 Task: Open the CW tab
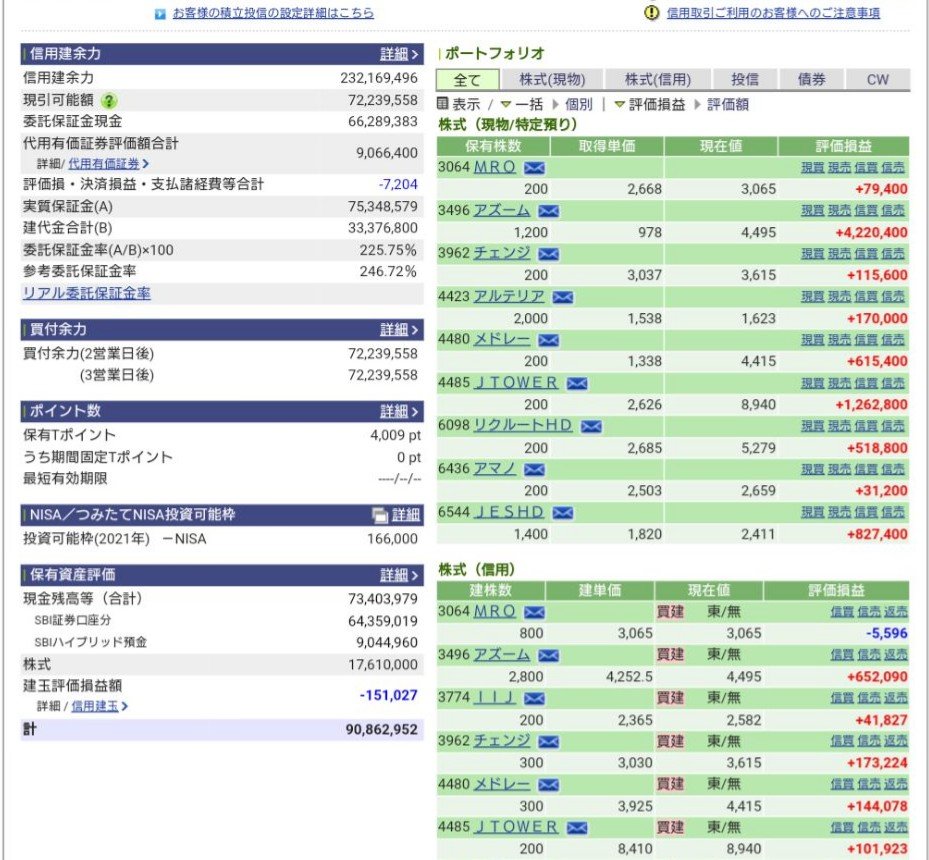(x=877, y=79)
